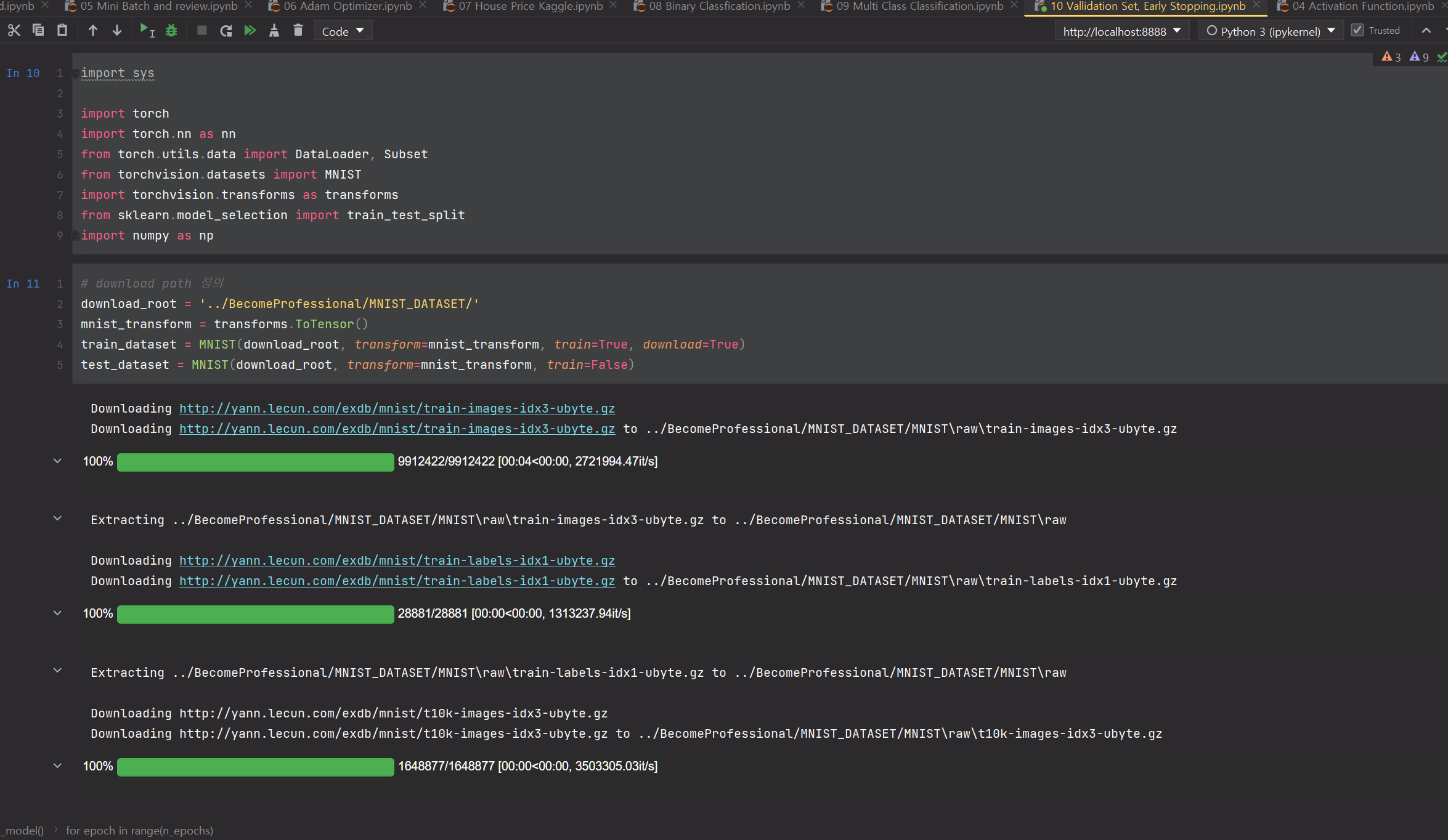
Task: Click 'import torch.nn as nn' line
Action: (158, 134)
